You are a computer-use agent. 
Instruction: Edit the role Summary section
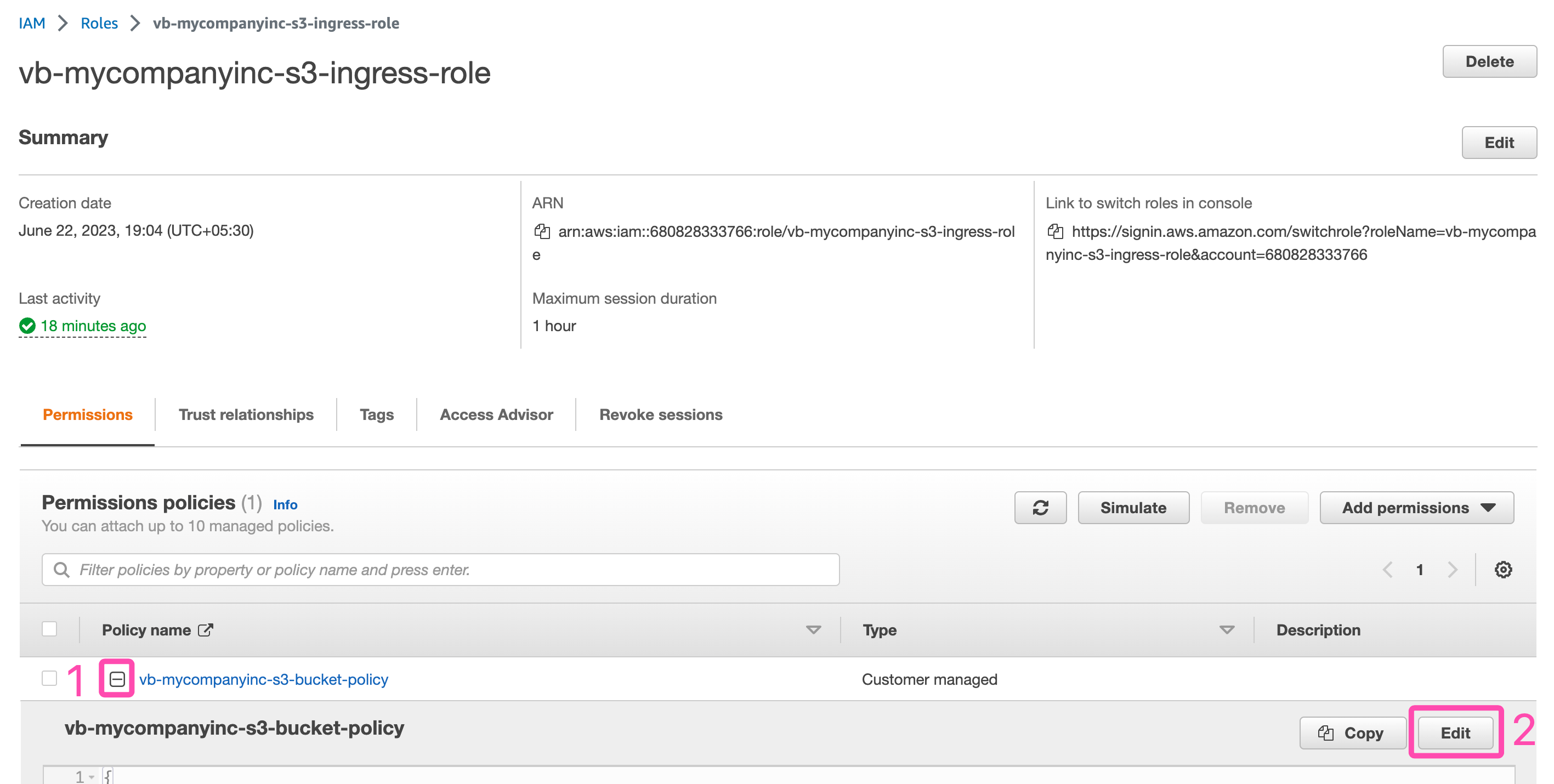click(1499, 143)
